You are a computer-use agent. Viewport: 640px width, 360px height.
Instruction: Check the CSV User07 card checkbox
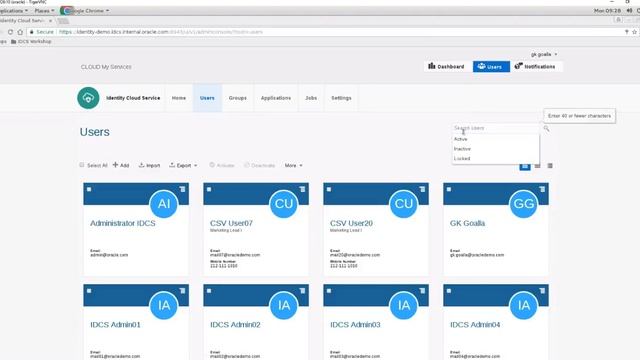(x=209, y=189)
